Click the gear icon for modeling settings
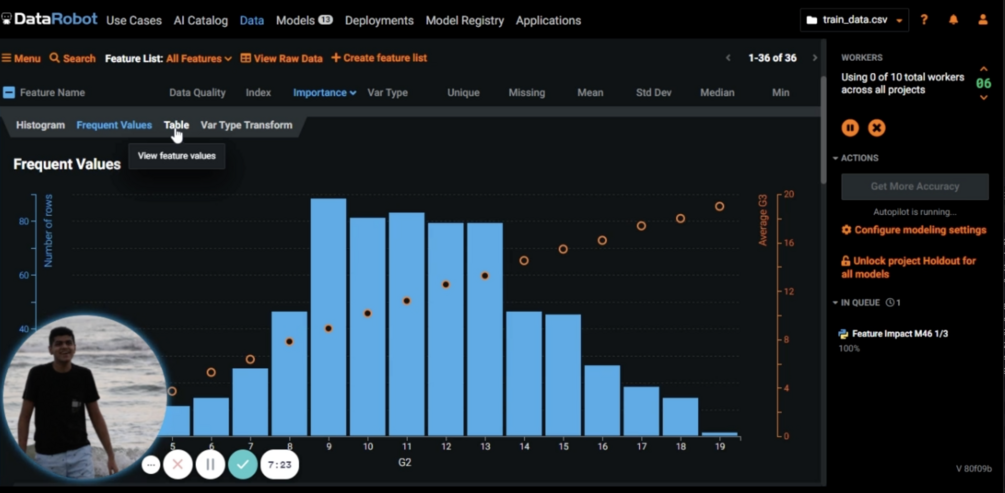 pos(846,230)
